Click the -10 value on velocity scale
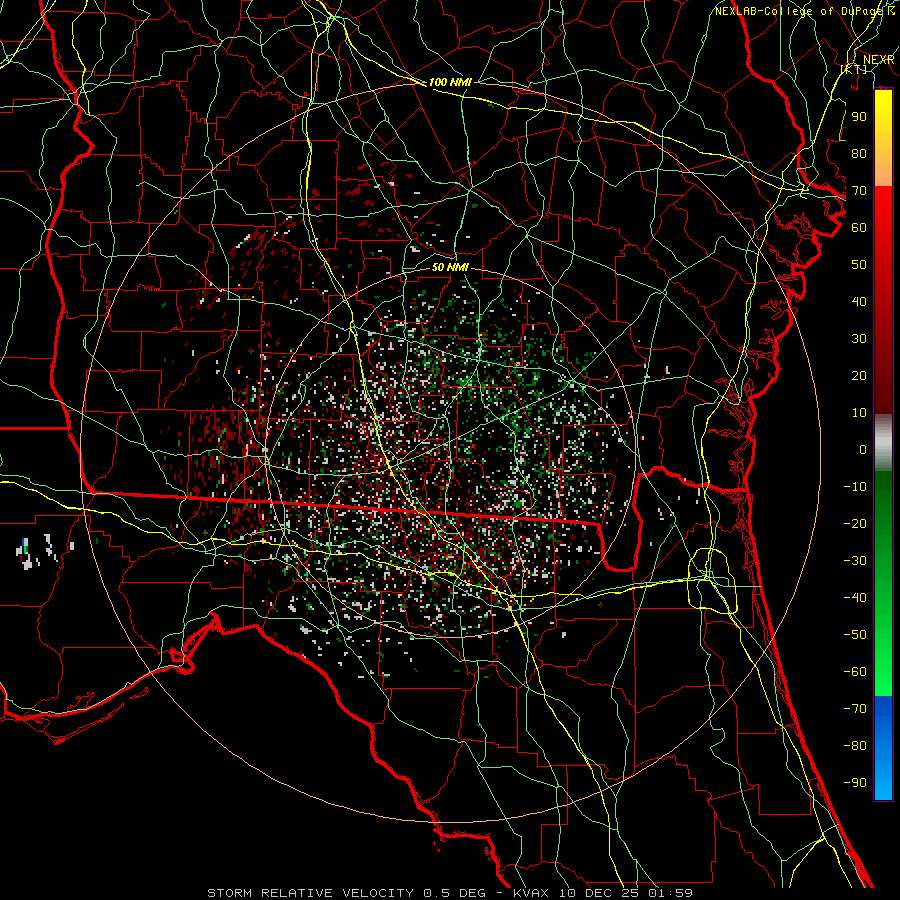This screenshot has width=900, height=900. (855, 487)
